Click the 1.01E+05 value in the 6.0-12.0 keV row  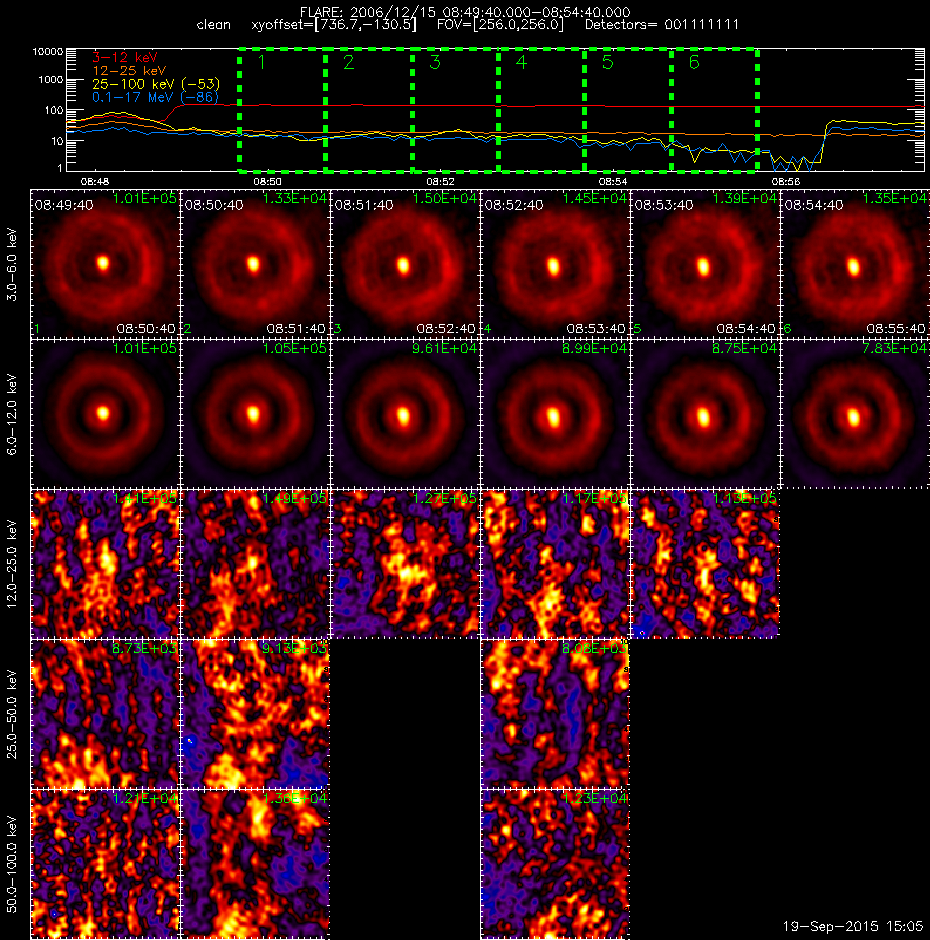coord(145,348)
